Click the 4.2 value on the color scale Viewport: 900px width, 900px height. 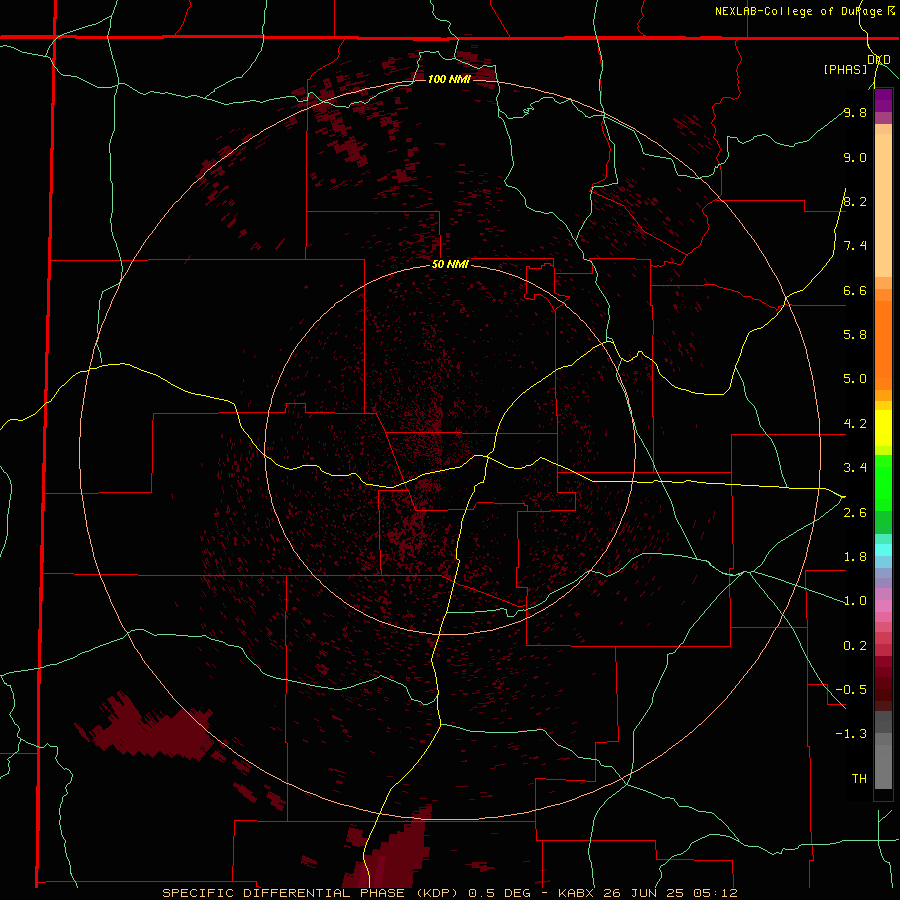pos(855,424)
